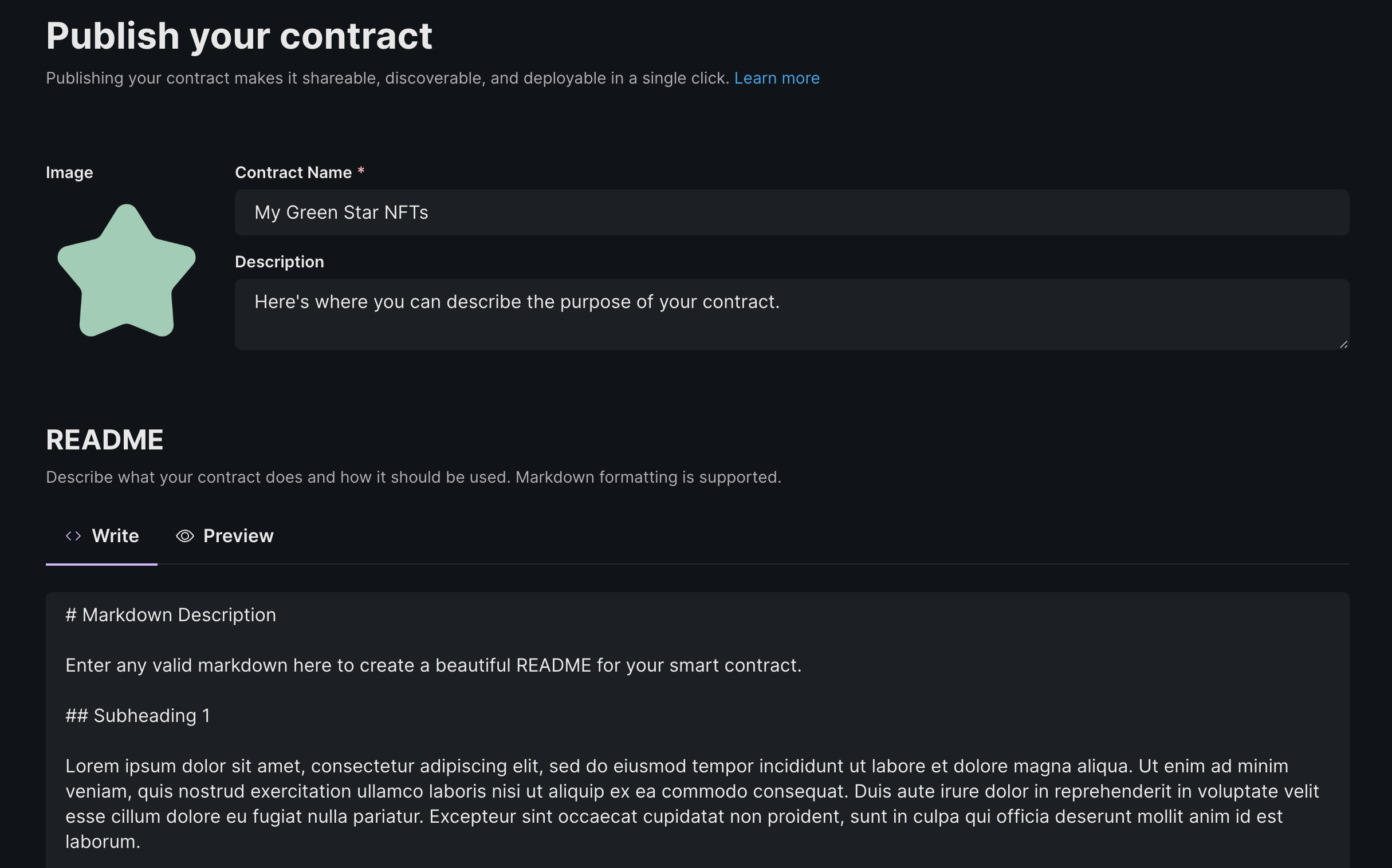Open the Learn more link
Image resolution: width=1392 pixels, height=868 pixels.
[776, 78]
